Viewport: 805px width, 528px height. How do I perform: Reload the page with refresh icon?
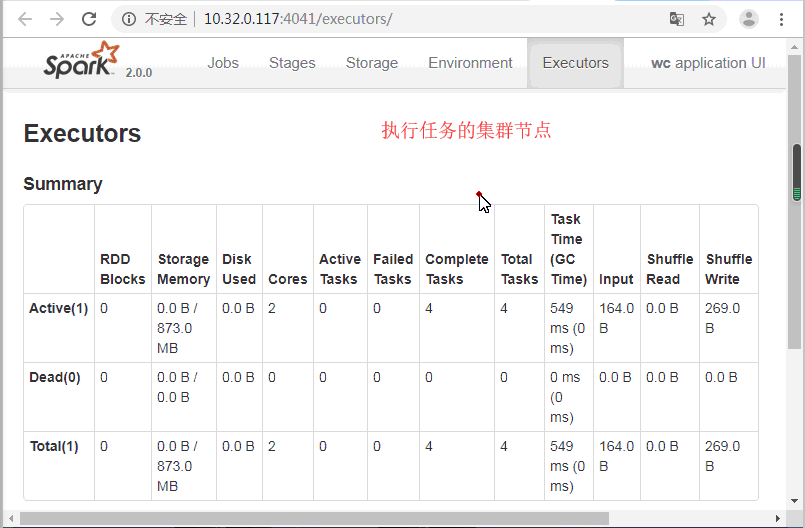pos(89,19)
